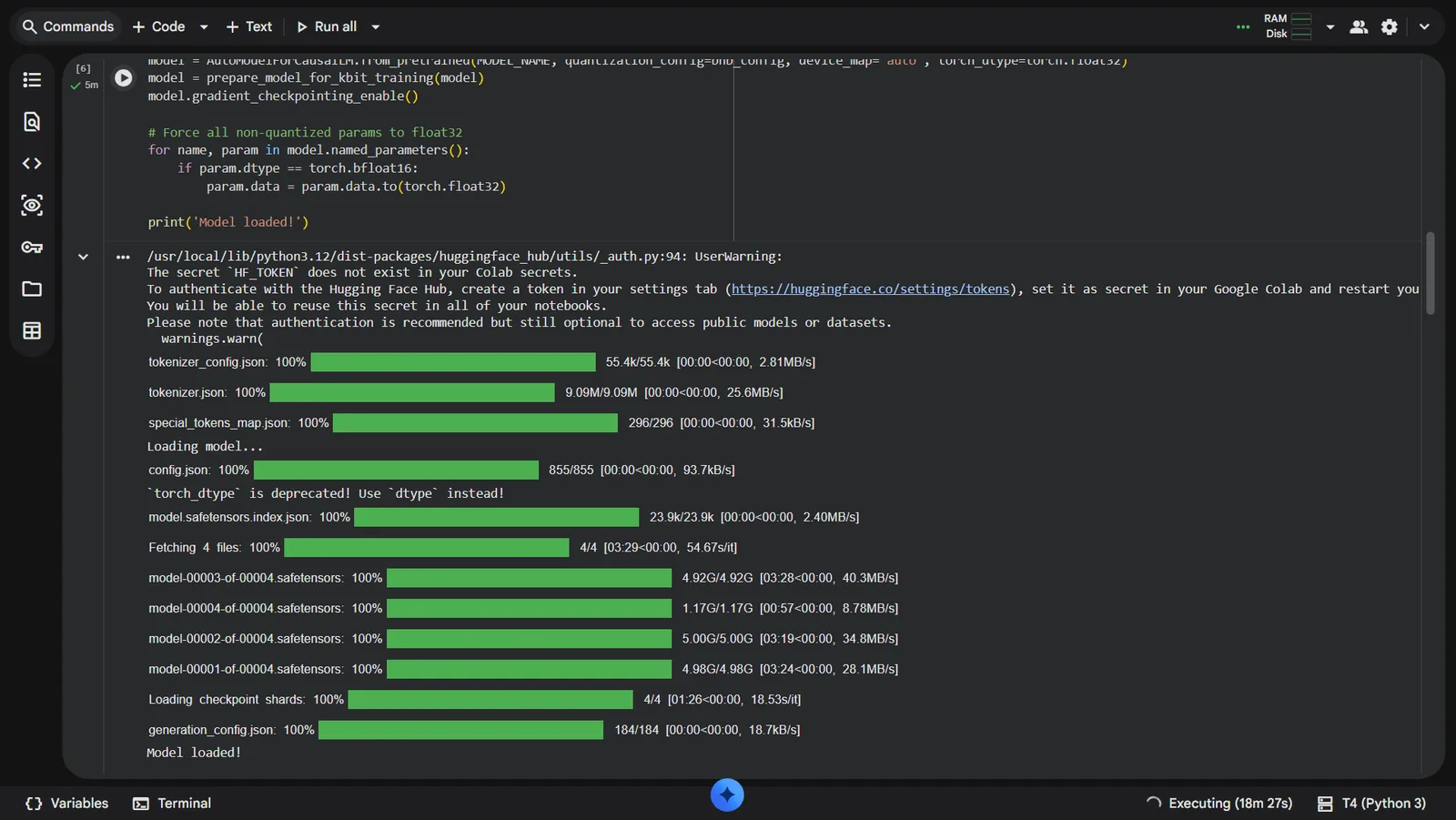Open the Terminal panel
Image resolution: width=1456 pixels, height=820 pixels.
click(x=172, y=804)
